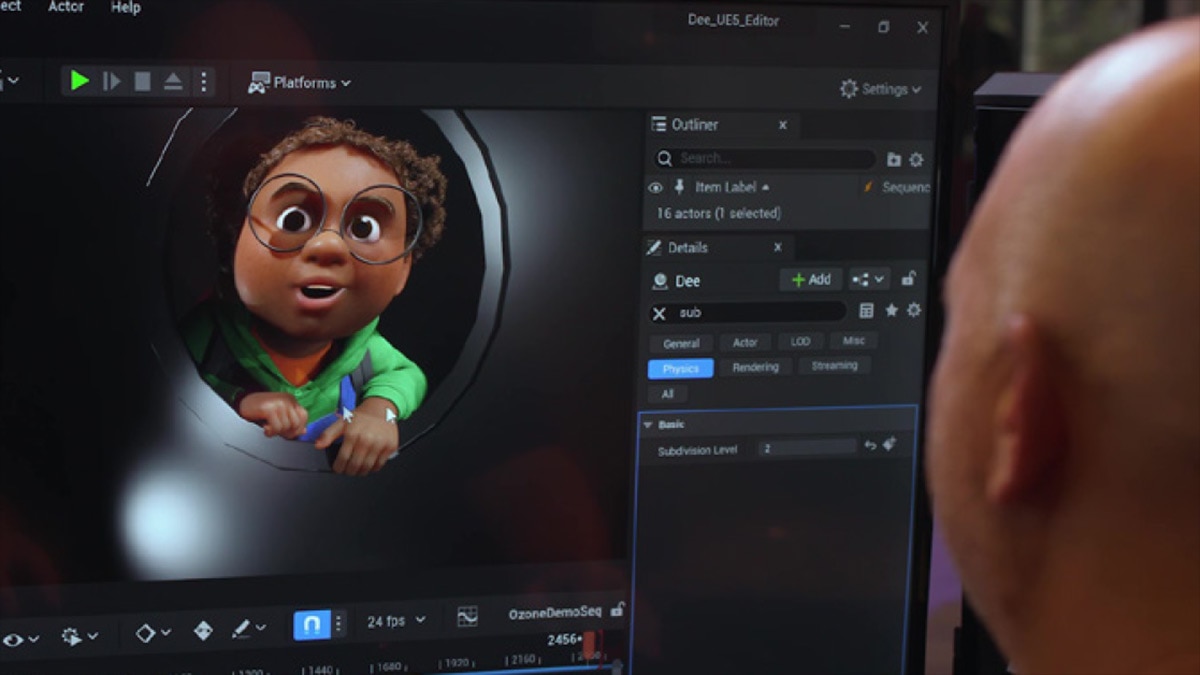
Task: Open Sequencer actions gear dropdown
Action: [x=80, y=635]
